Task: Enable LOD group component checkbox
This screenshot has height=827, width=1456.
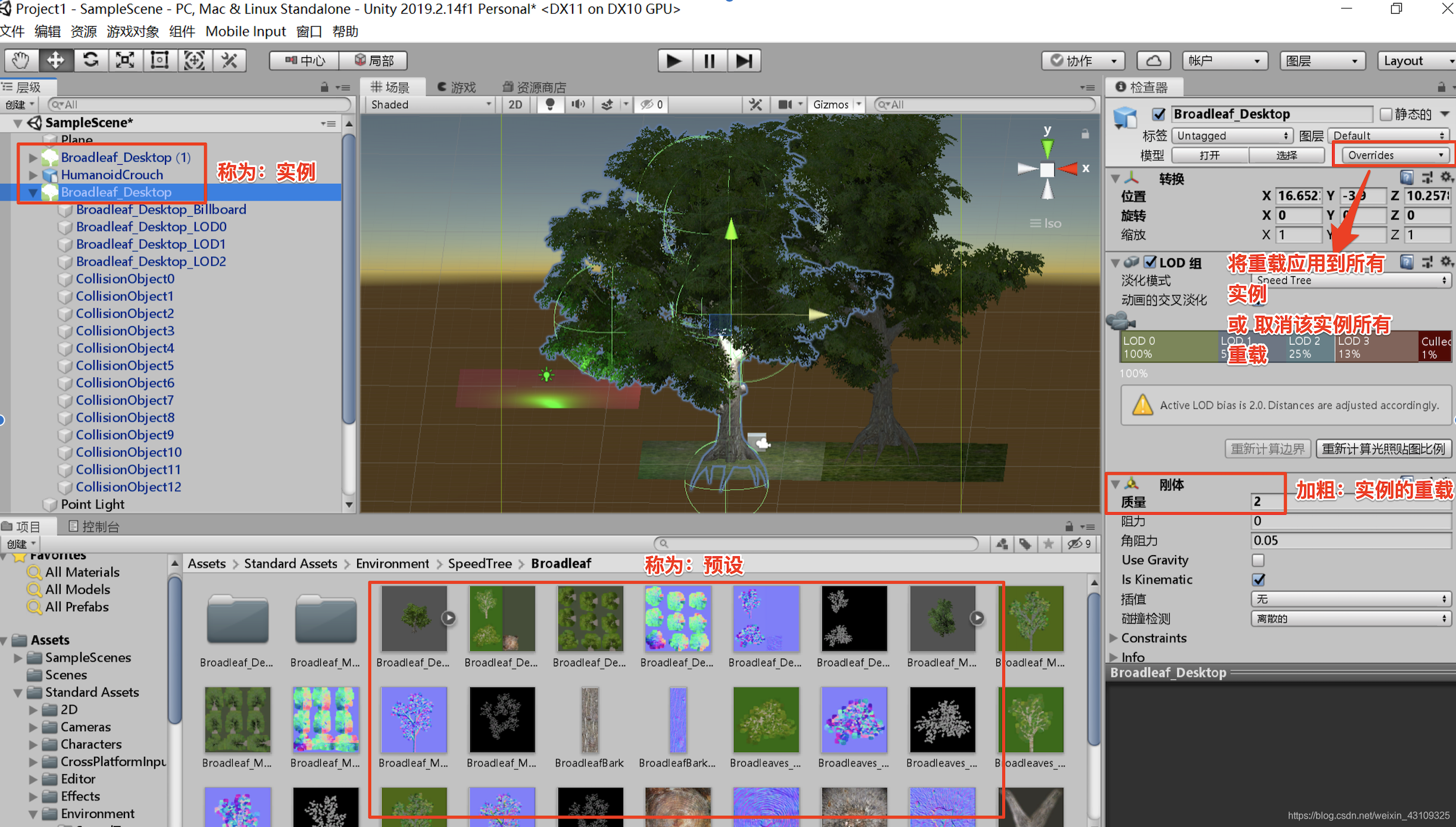Action: tap(1150, 262)
